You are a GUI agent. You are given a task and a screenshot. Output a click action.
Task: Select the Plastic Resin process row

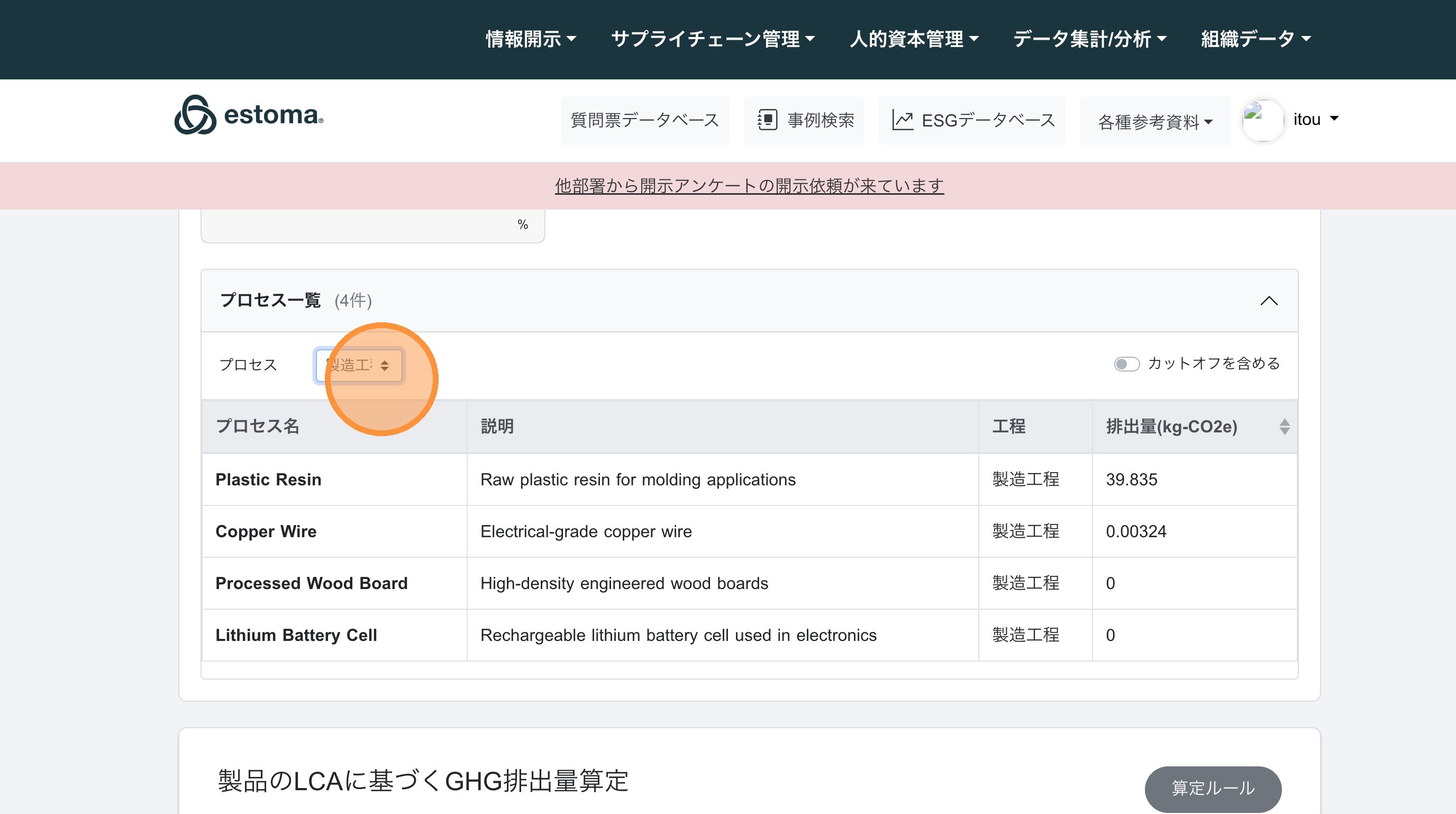[x=268, y=480]
